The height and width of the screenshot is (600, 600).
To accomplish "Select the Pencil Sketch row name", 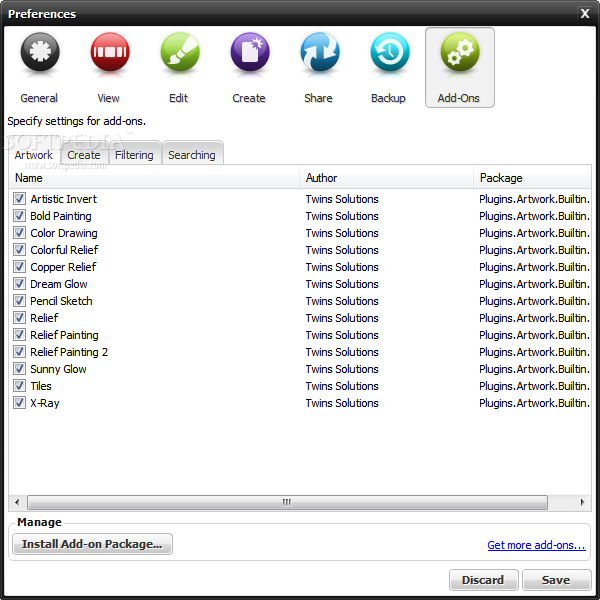I will (61, 301).
